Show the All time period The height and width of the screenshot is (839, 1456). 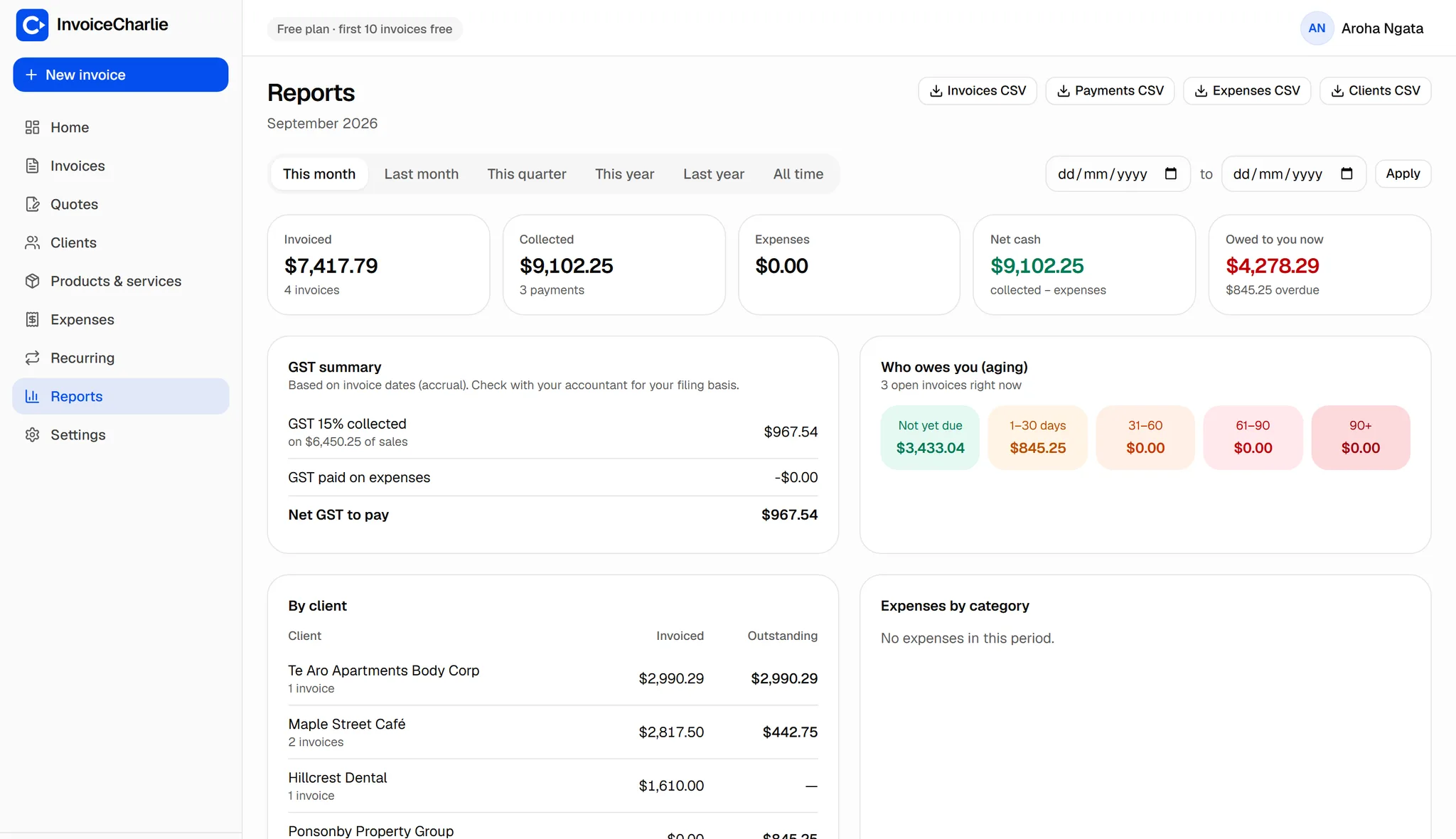[798, 174]
